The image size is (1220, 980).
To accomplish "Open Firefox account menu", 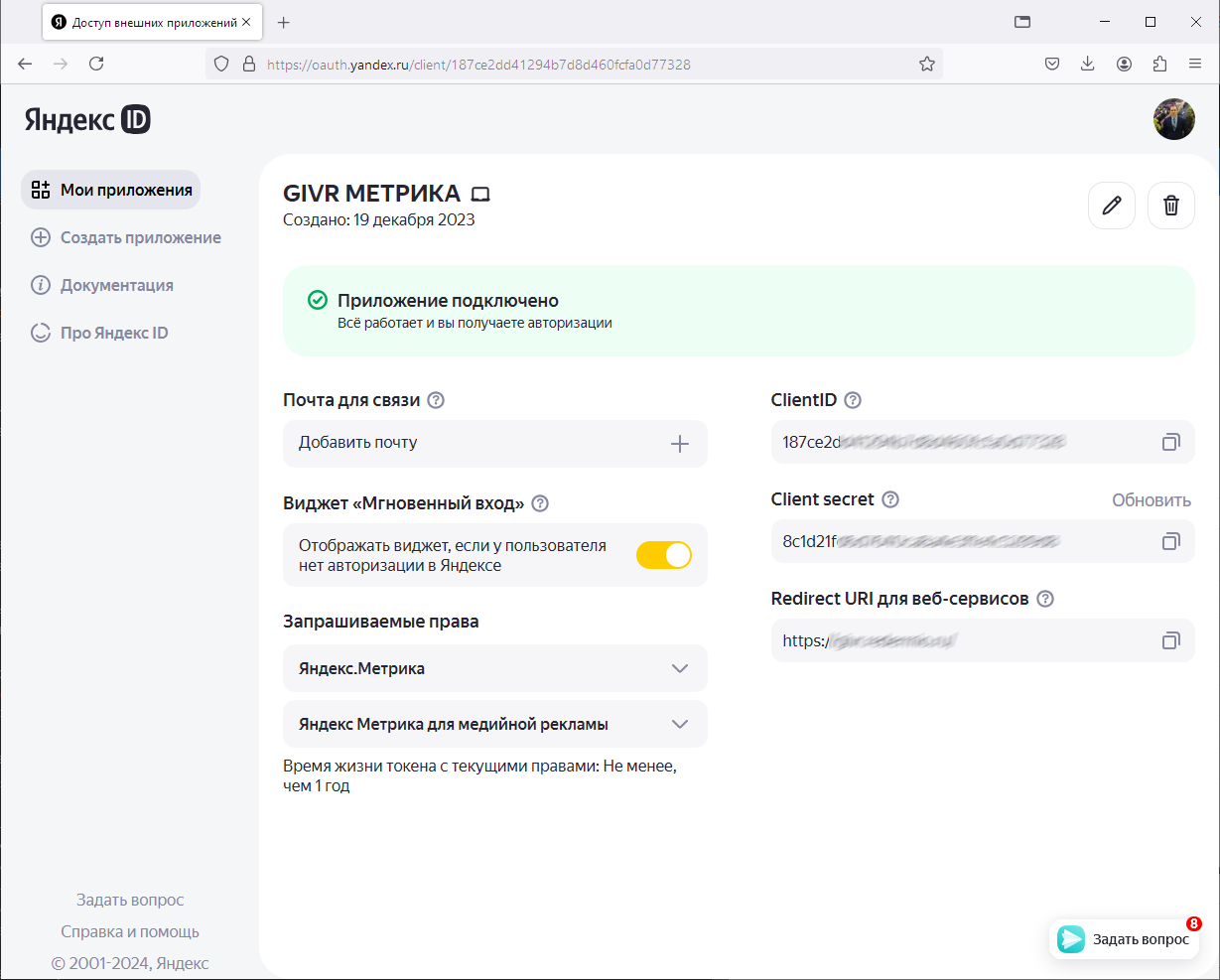I will tap(1124, 64).
